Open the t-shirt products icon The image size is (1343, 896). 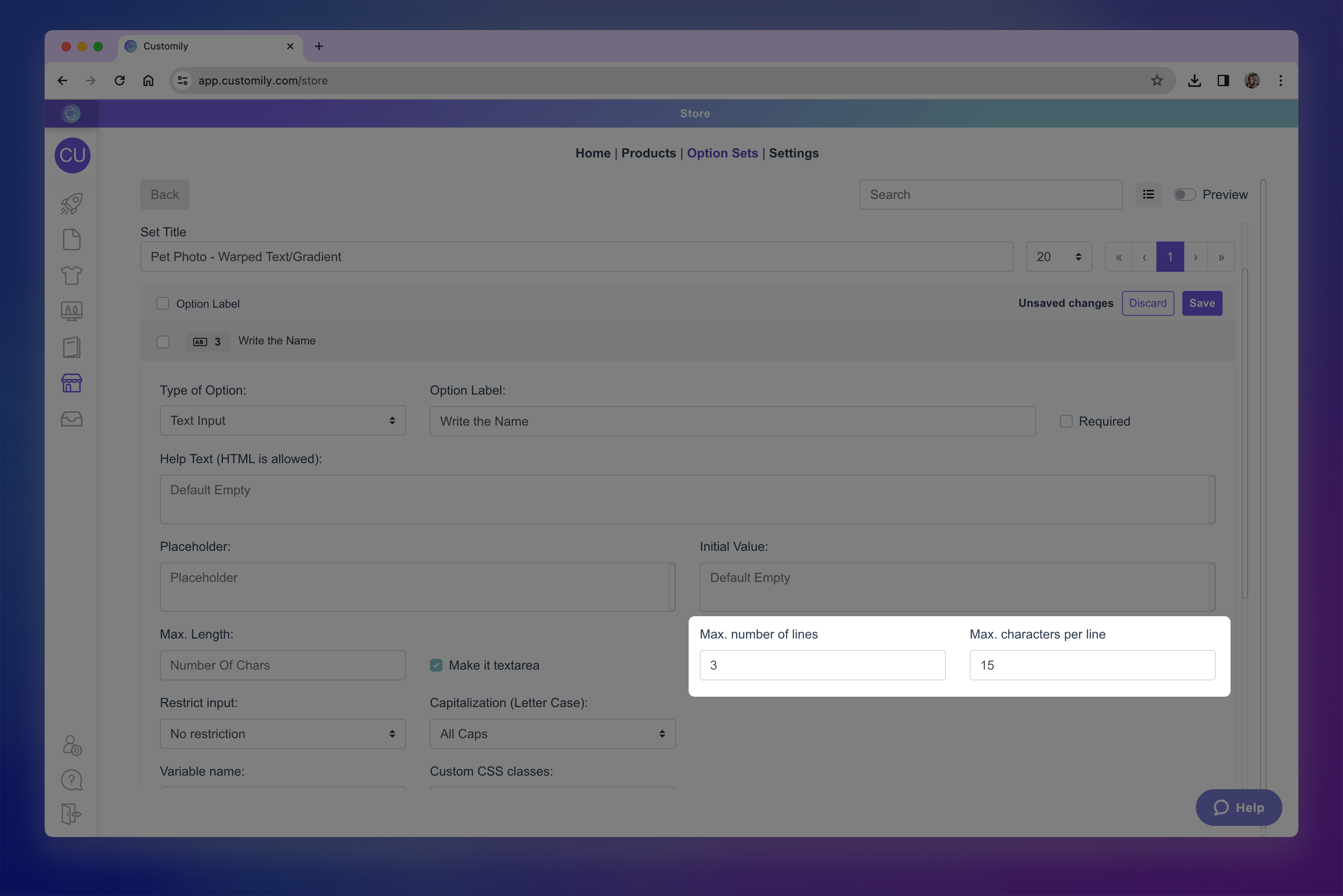pos(71,275)
